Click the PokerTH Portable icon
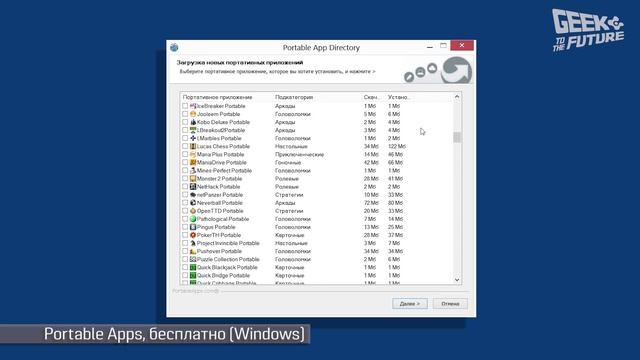This screenshot has width=640, height=360. point(193,236)
